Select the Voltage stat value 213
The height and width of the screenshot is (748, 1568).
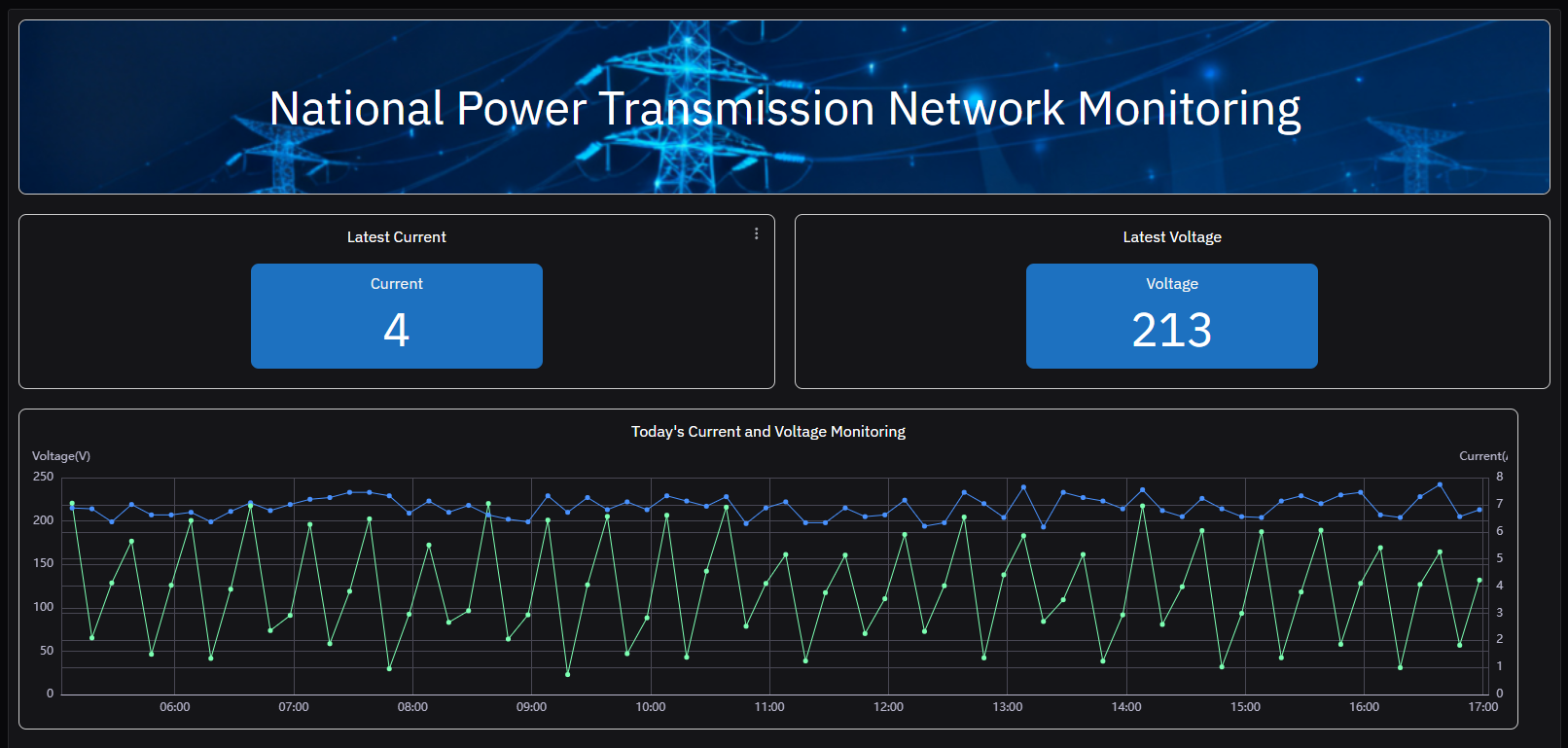click(1171, 330)
